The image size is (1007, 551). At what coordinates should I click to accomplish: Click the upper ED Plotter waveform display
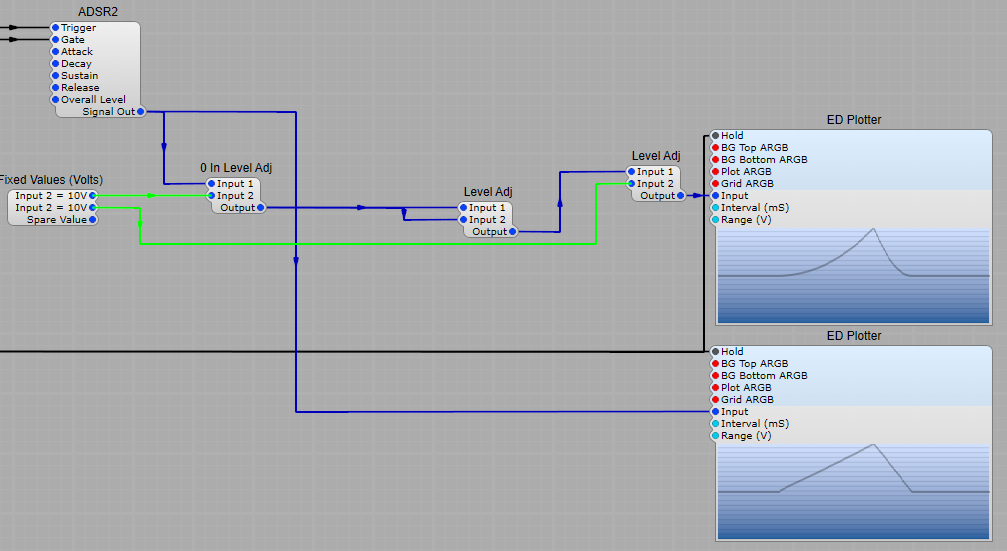click(853, 275)
